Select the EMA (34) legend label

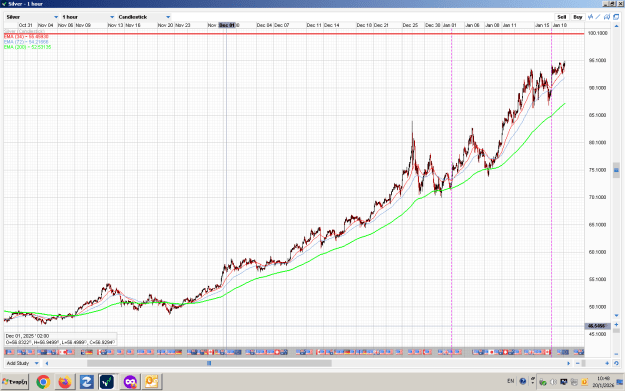26,37
